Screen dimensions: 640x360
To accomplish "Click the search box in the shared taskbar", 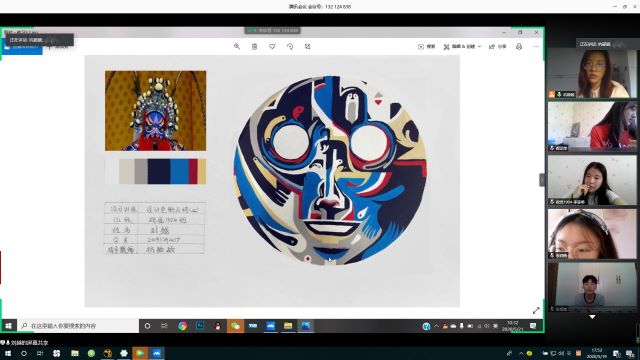I will [78, 326].
